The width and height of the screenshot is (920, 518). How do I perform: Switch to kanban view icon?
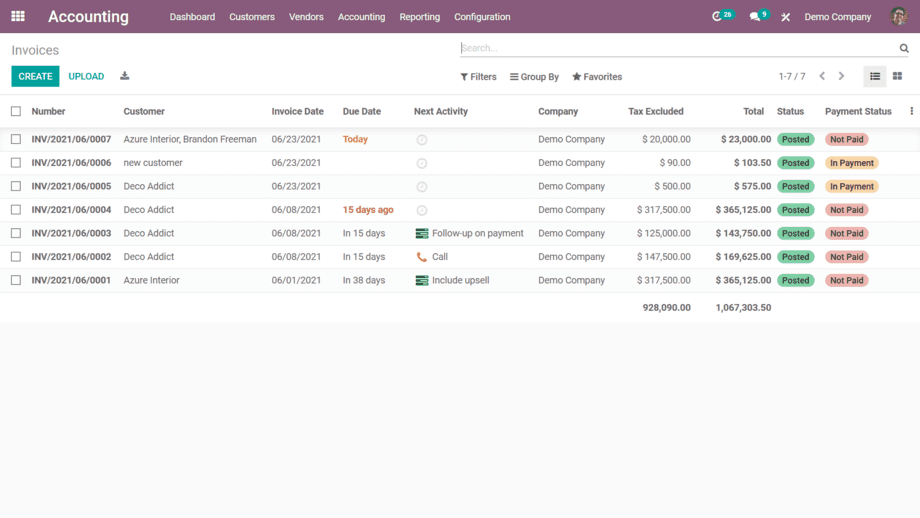(x=897, y=77)
